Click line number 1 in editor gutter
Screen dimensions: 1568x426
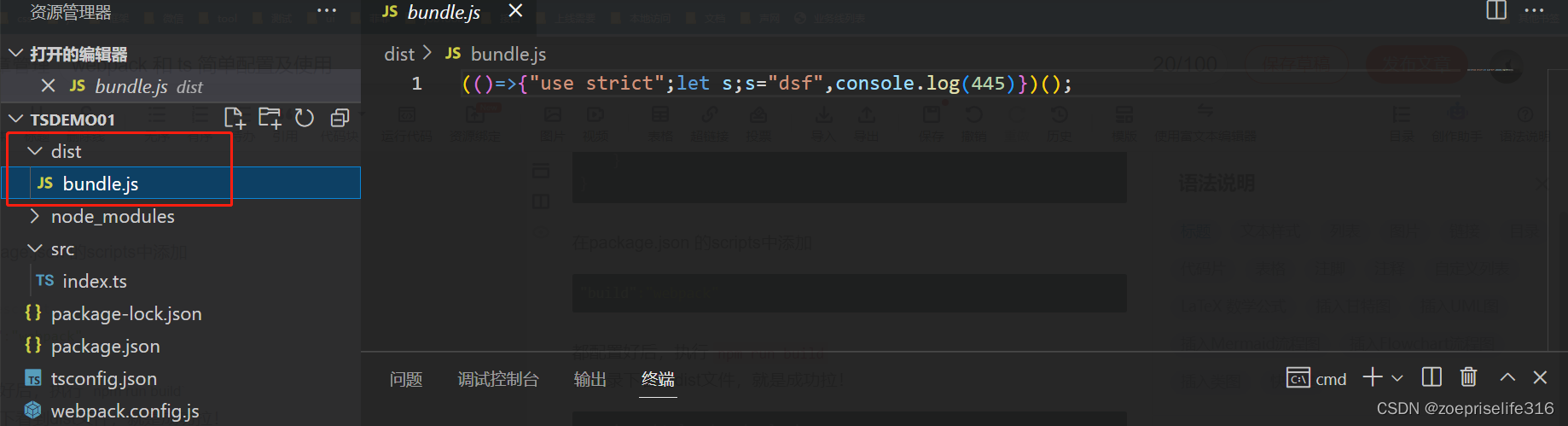(x=416, y=84)
